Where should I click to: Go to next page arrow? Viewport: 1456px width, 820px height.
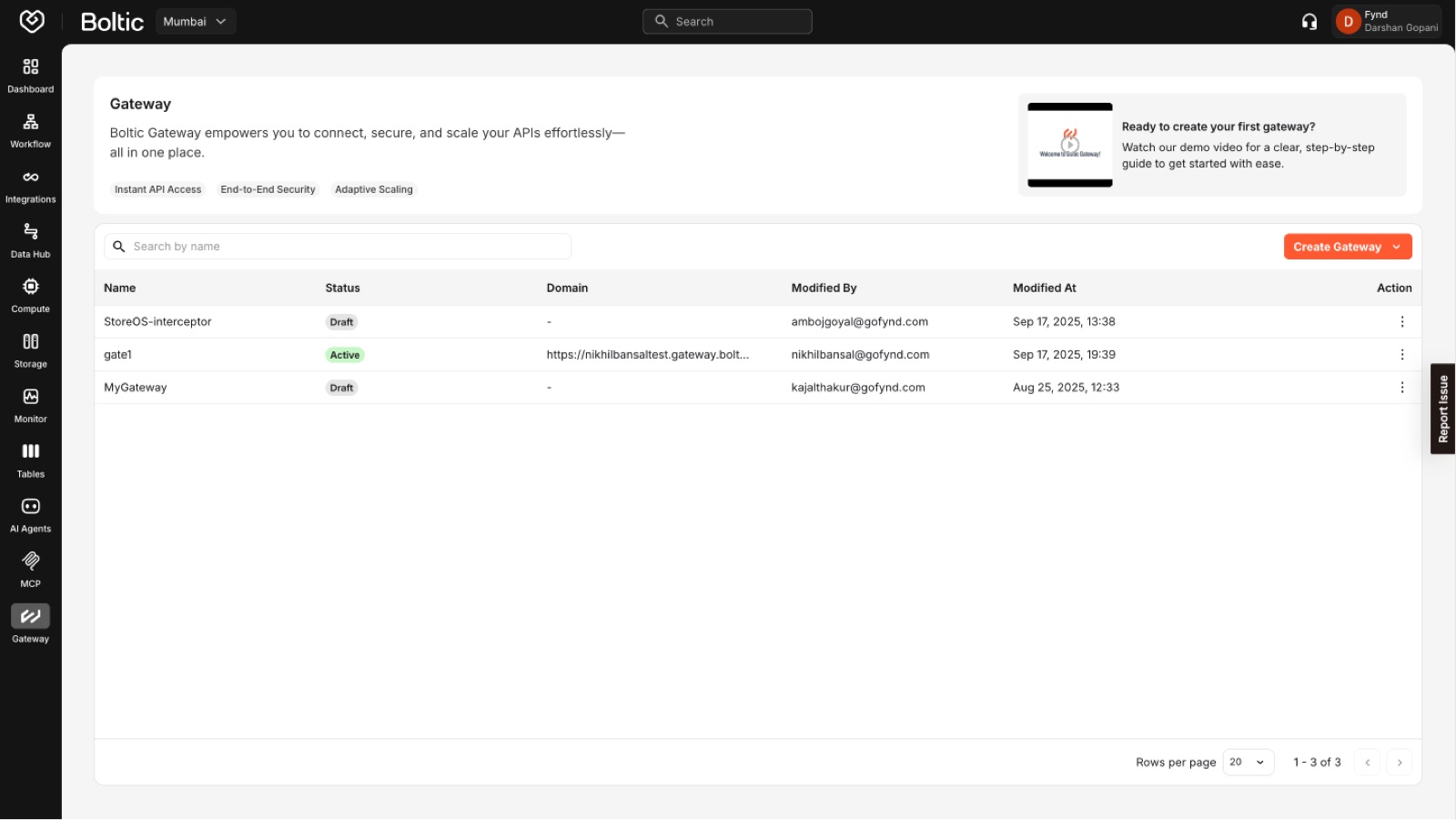coord(1400,763)
